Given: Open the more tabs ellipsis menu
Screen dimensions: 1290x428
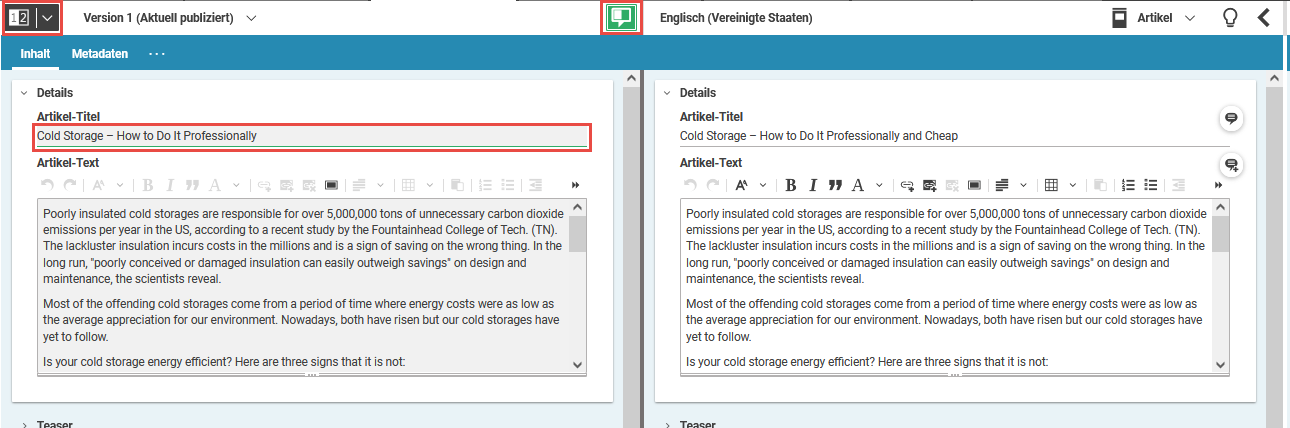Looking at the screenshot, I should (156, 54).
